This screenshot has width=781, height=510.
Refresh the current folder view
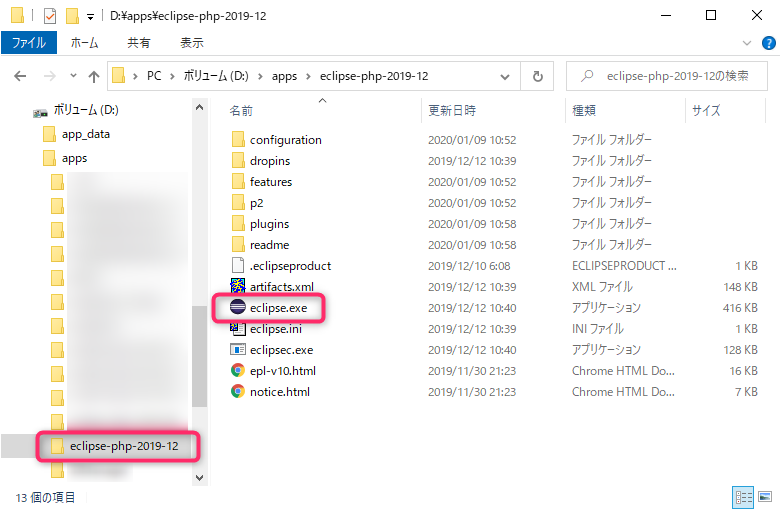537,76
